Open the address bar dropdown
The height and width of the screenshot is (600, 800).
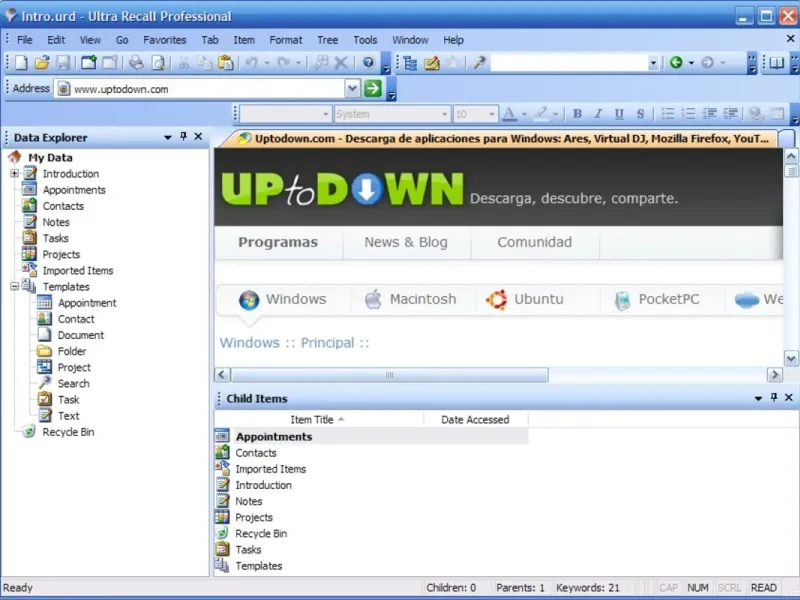[352, 88]
